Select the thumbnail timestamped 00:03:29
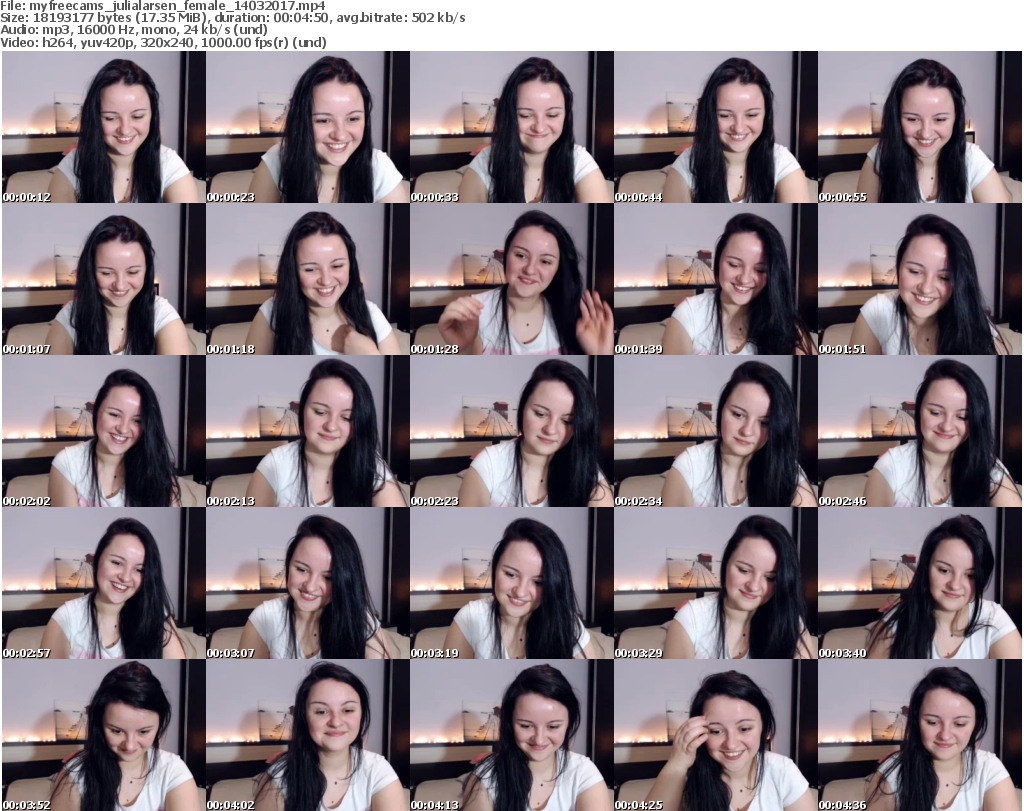 coord(716,583)
